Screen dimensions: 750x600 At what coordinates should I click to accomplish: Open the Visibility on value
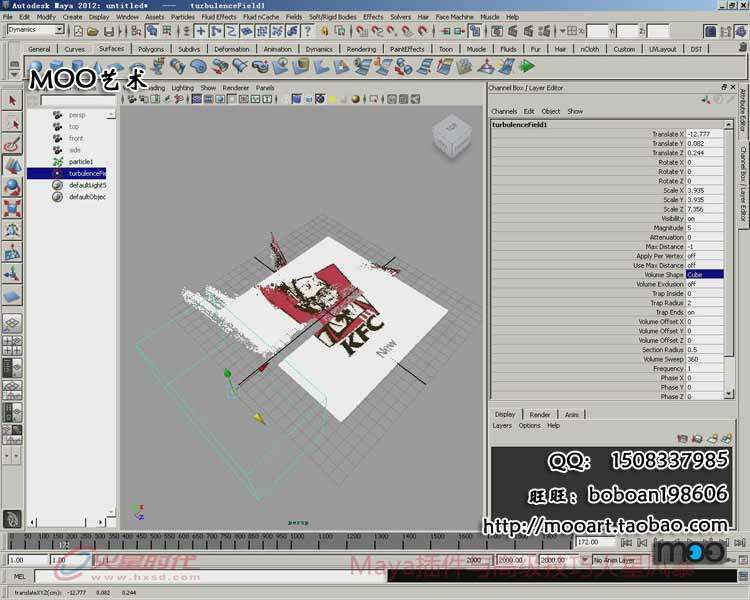[705, 219]
